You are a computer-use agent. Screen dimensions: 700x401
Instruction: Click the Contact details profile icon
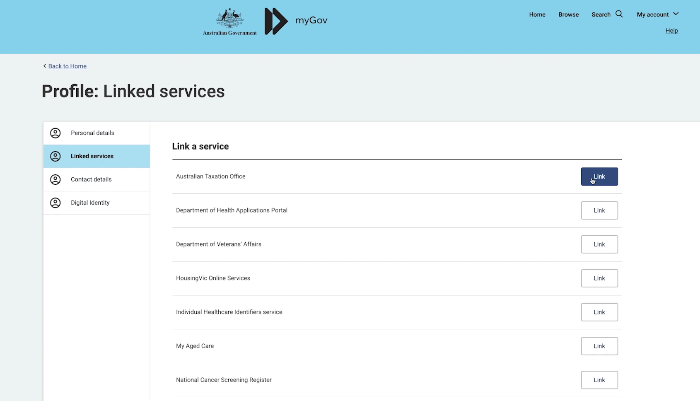click(x=55, y=180)
